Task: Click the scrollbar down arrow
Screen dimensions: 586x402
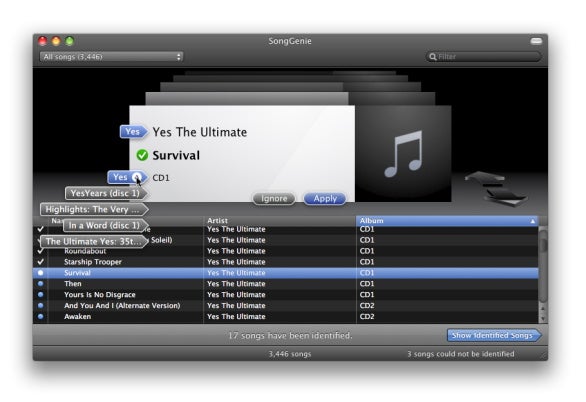Action: point(543,318)
